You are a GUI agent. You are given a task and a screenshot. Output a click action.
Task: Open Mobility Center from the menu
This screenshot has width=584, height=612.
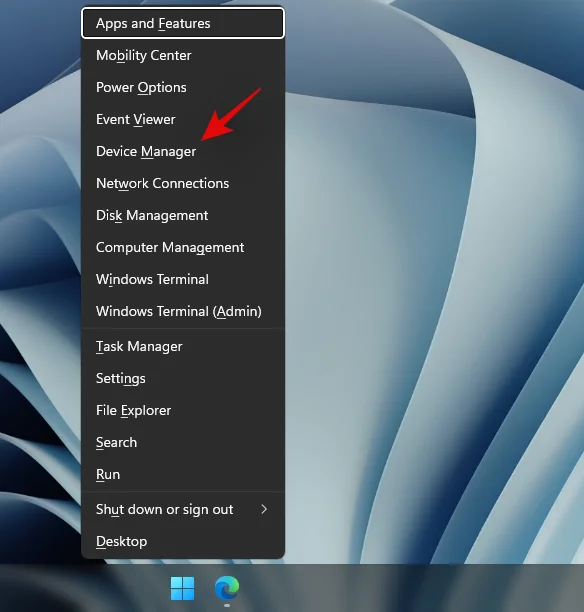click(x=183, y=55)
